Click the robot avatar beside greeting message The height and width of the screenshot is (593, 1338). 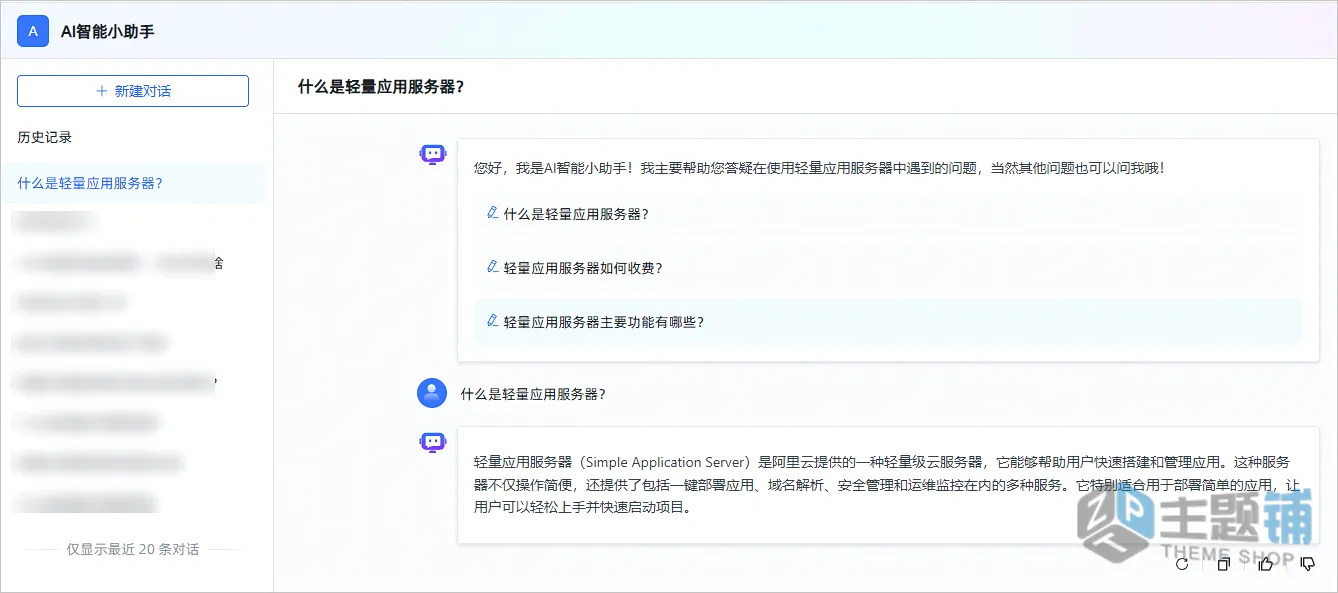tap(432, 154)
